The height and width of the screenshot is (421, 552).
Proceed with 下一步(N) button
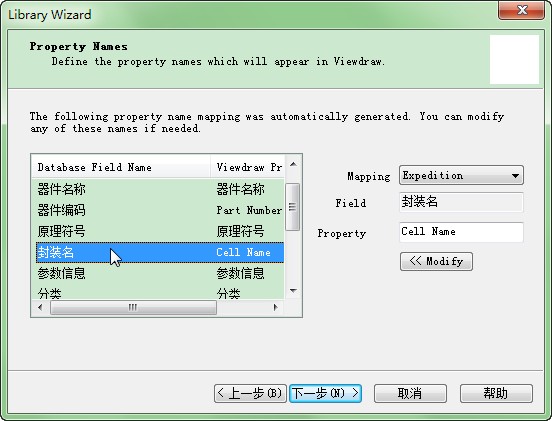325,393
